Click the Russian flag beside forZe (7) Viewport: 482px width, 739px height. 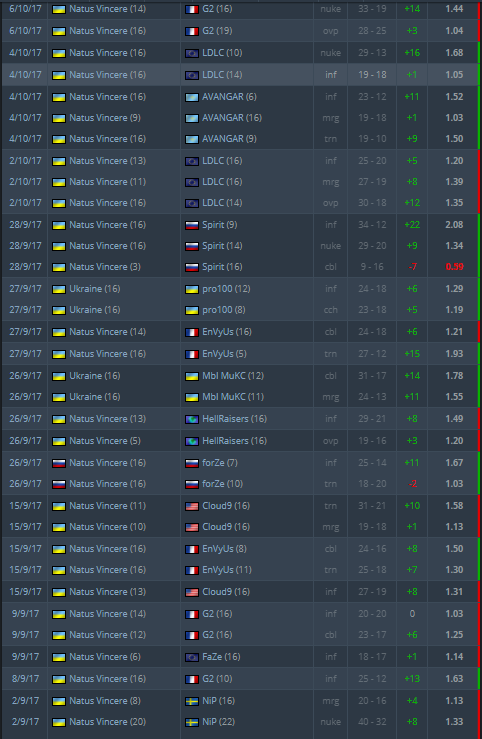(191, 464)
